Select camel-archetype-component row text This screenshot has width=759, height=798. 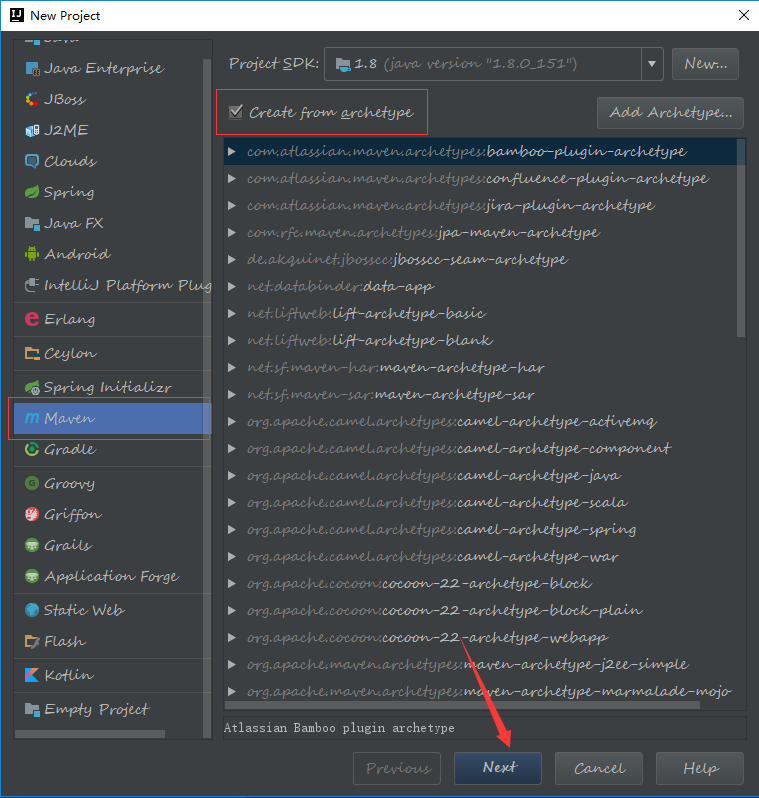click(459, 448)
